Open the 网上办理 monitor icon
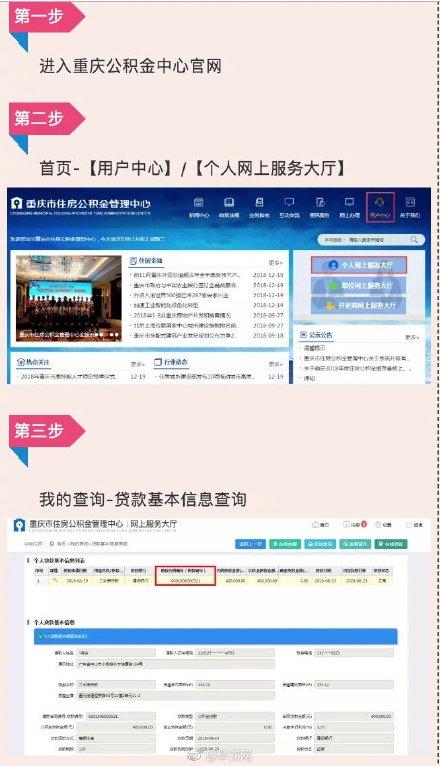Screen dimensions: 440x766 [x=350, y=207]
